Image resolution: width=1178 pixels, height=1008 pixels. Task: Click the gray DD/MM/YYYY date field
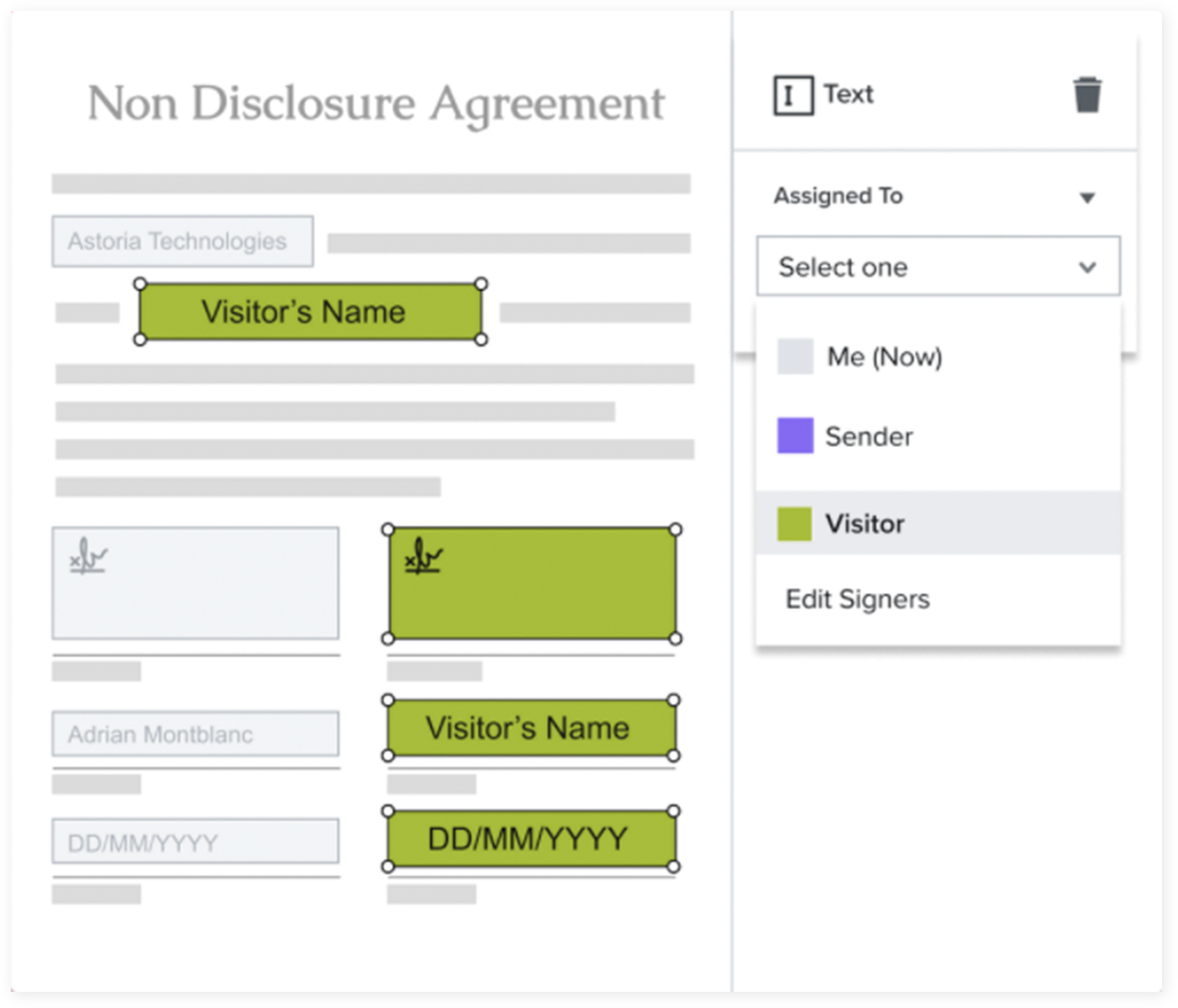(195, 842)
